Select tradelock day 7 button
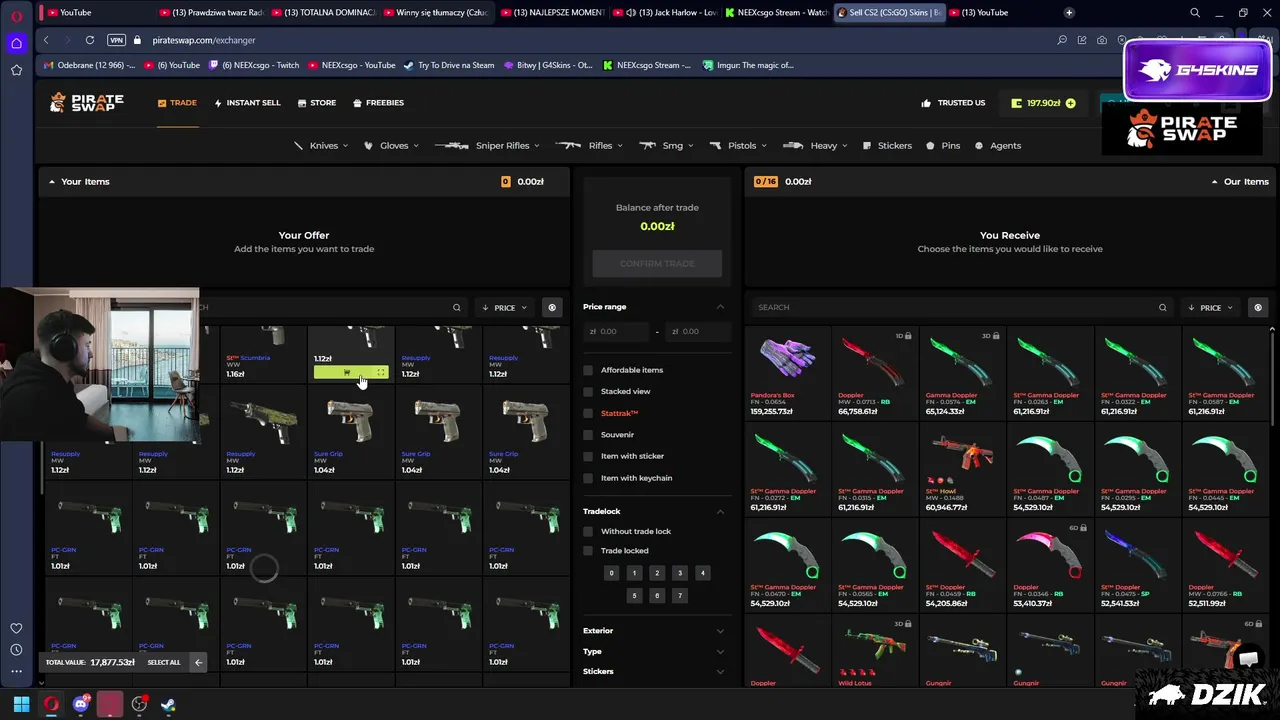Image resolution: width=1280 pixels, height=720 pixels. (x=680, y=595)
